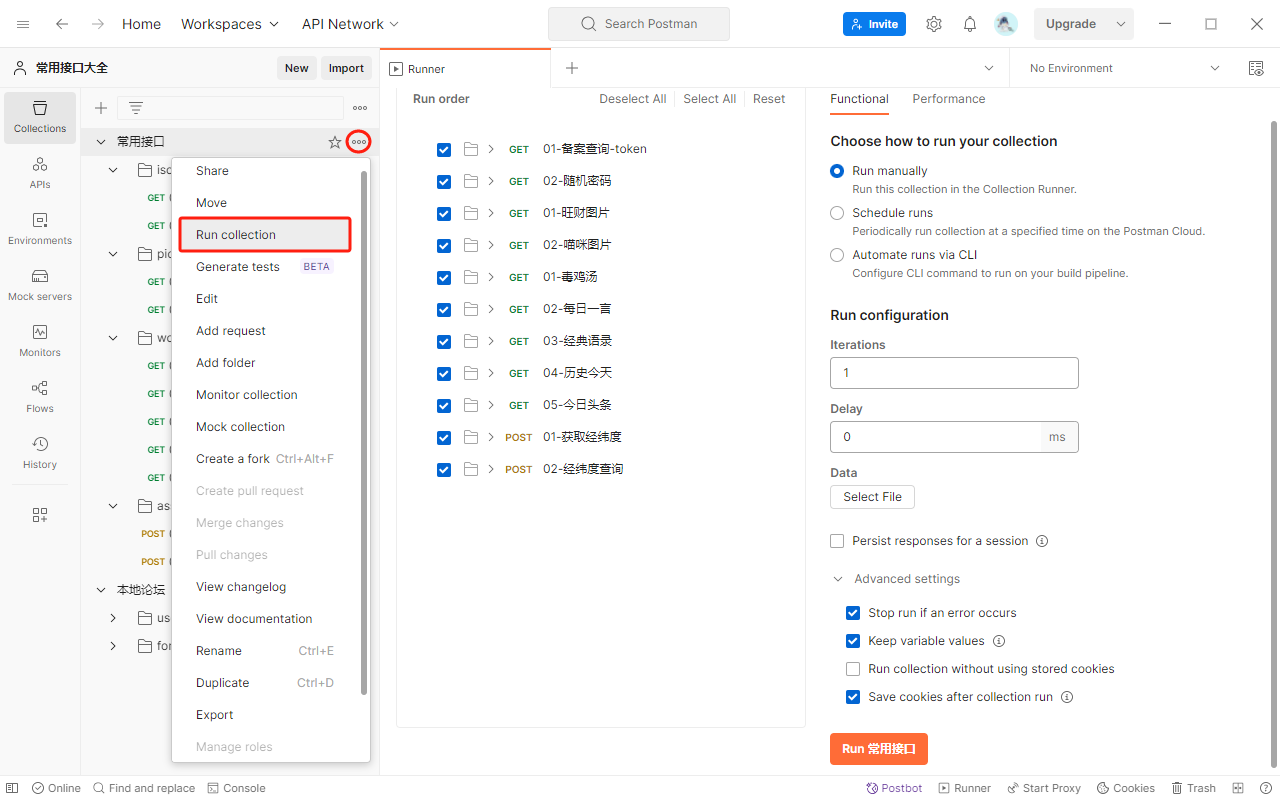The height and width of the screenshot is (800, 1280).
Task: Open the settings gear icon
Action: coord(934,24)
